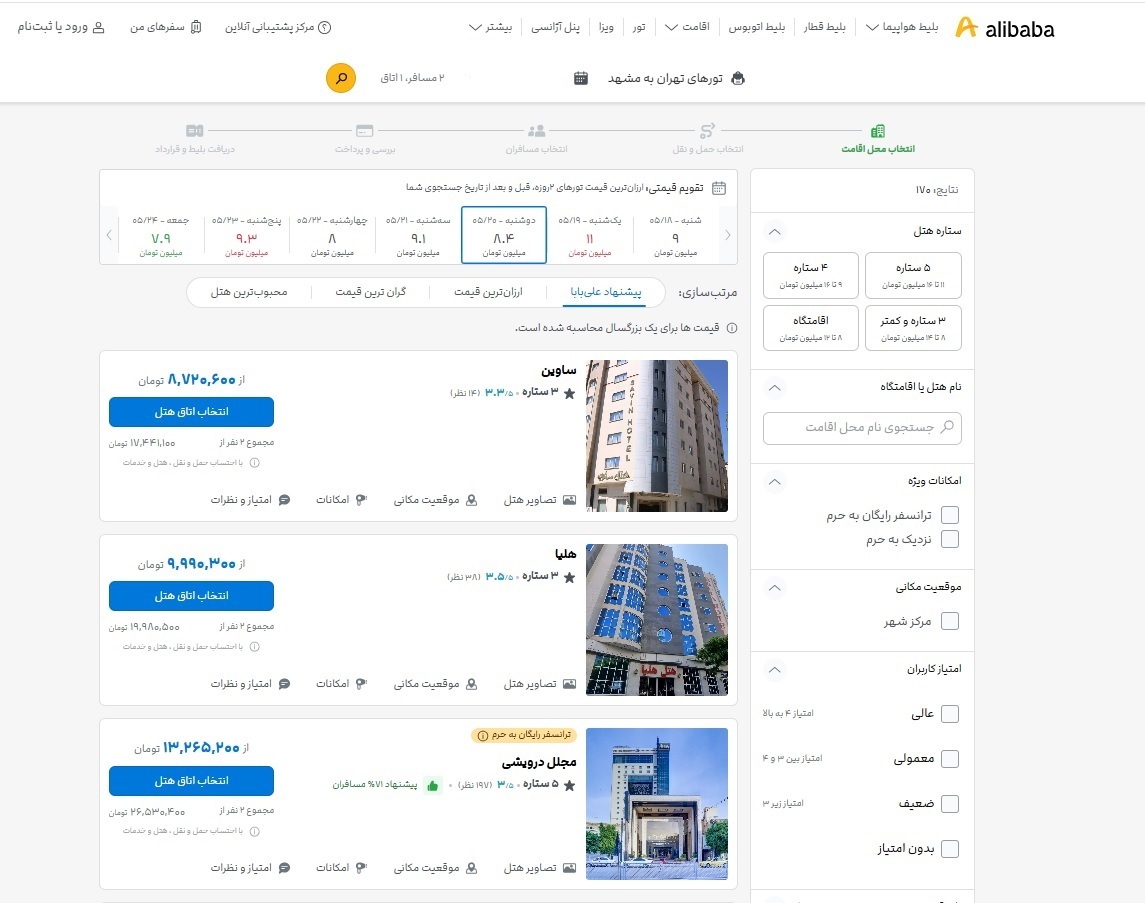The height and width of the screenshot is (903, 1145).
Task: Enable the 'نزدیک به حرم' filter checkbox
Action: pyautogui.click(x=952, y=540)
